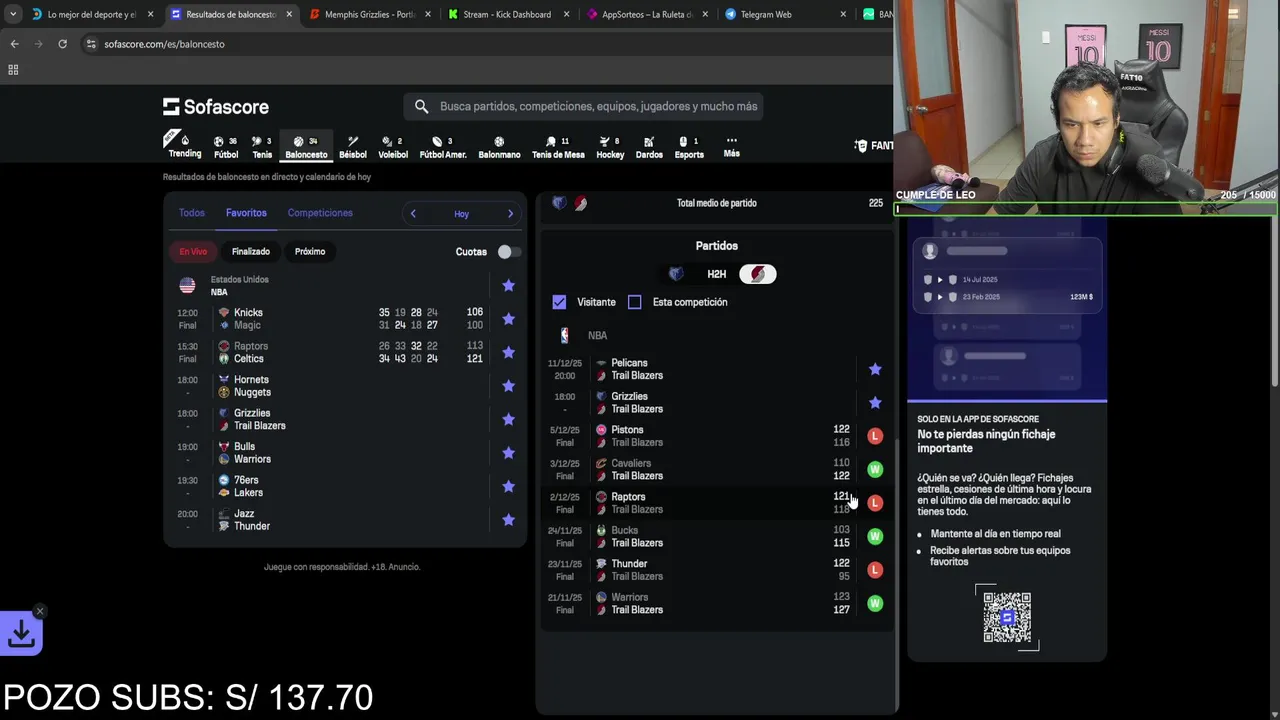Image resolution: width=1280 pixels, height=720 pixels.
Task: Open the Chrome apps grid
Action: pos(13,70)
